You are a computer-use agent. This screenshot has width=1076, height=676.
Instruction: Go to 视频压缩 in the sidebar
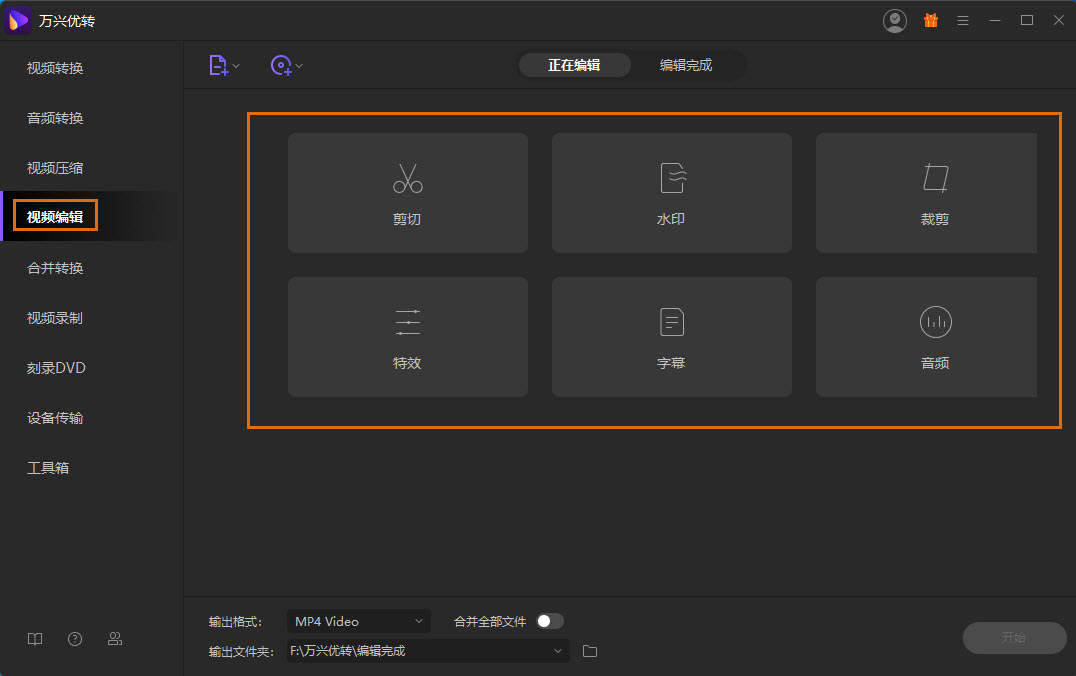coord(55,168)
